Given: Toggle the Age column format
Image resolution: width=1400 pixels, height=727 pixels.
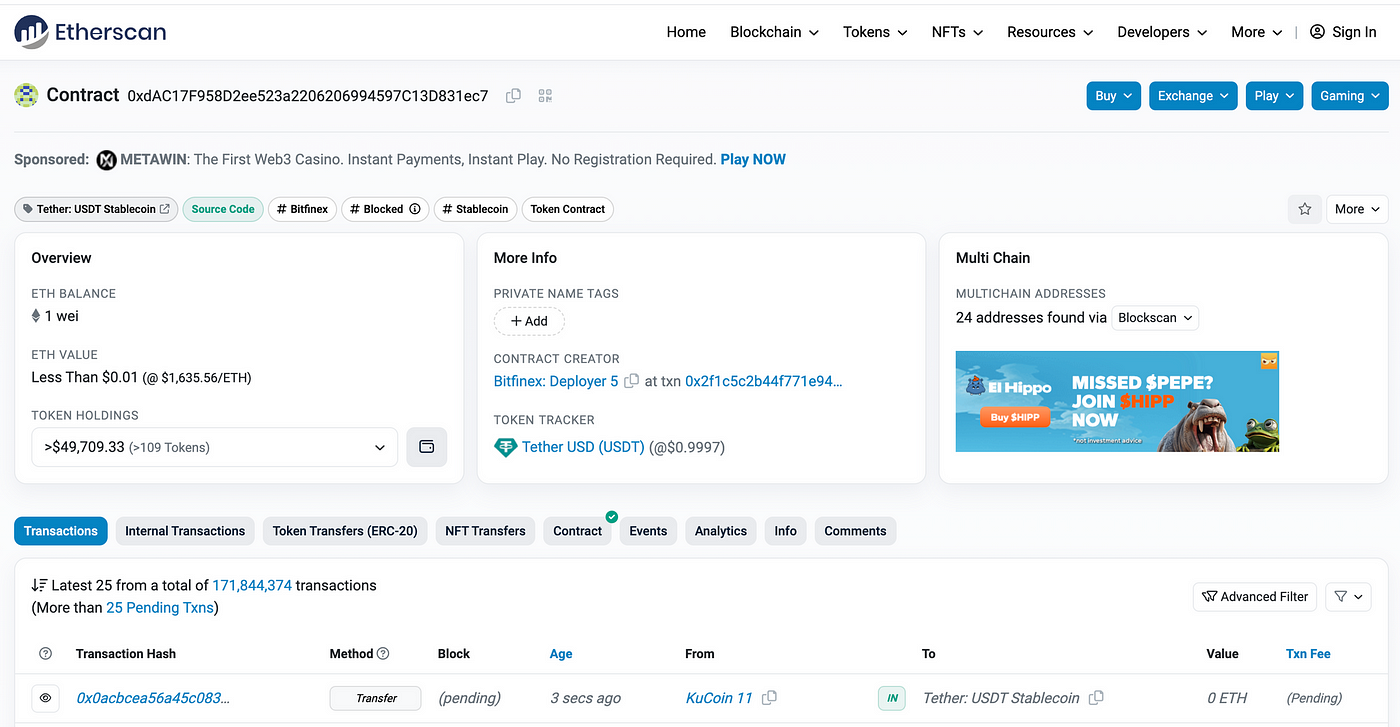Looking at the screenshot, I should point(561,654).
